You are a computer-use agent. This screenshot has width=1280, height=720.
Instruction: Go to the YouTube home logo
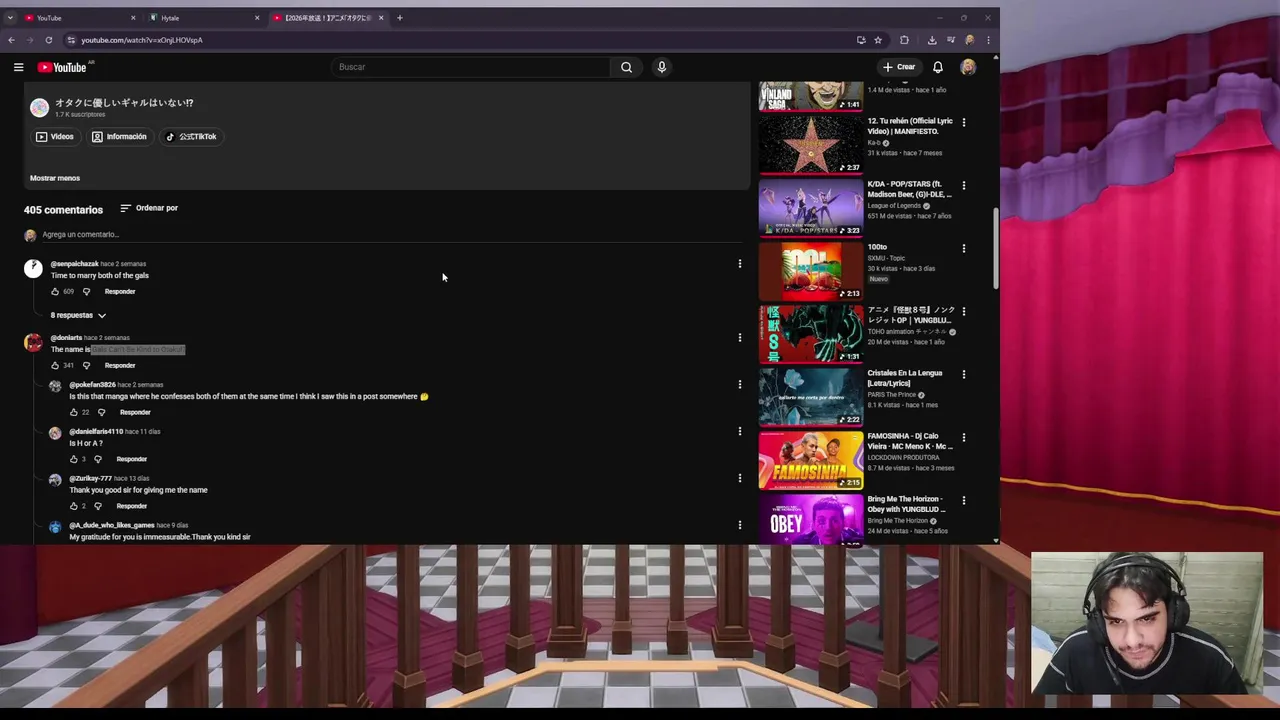click(x=62, y=67)
